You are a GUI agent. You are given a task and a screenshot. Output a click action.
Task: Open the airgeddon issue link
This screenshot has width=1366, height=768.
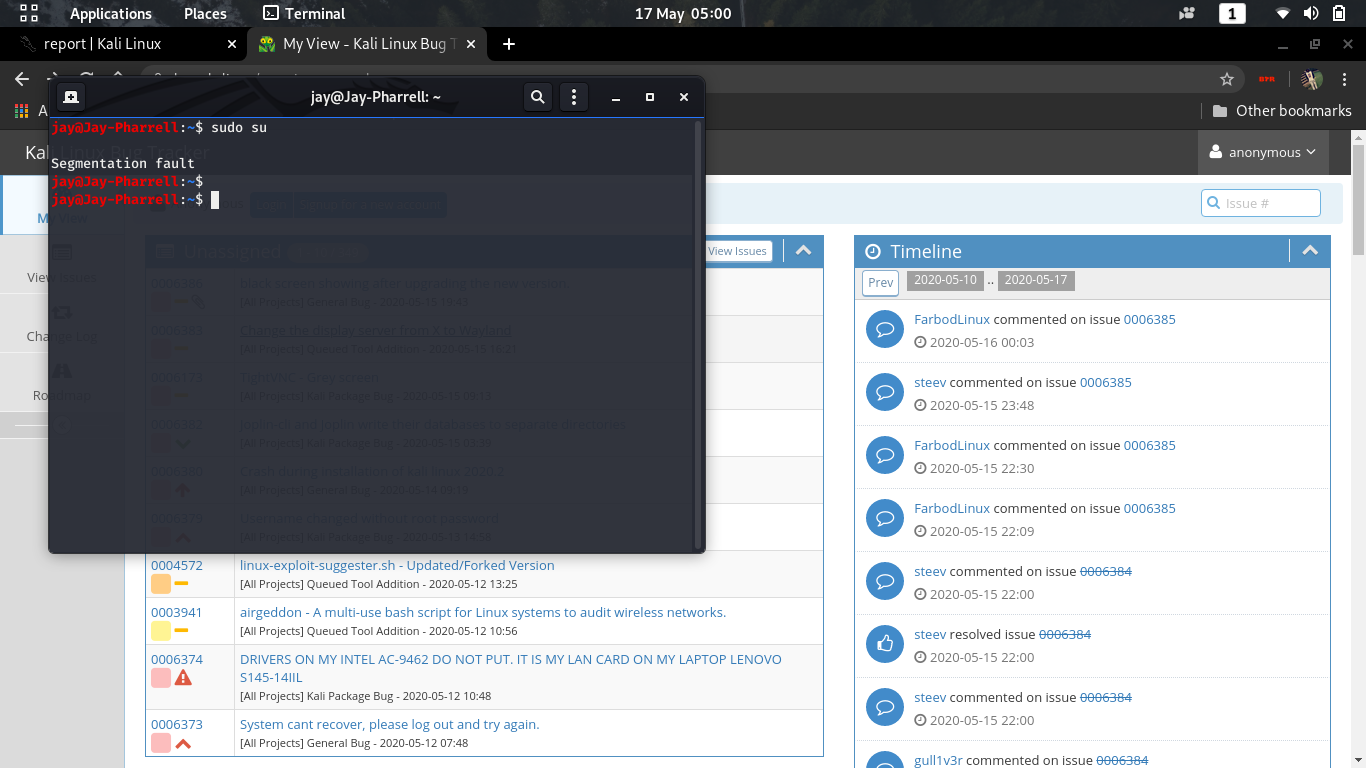coord(482,612)
